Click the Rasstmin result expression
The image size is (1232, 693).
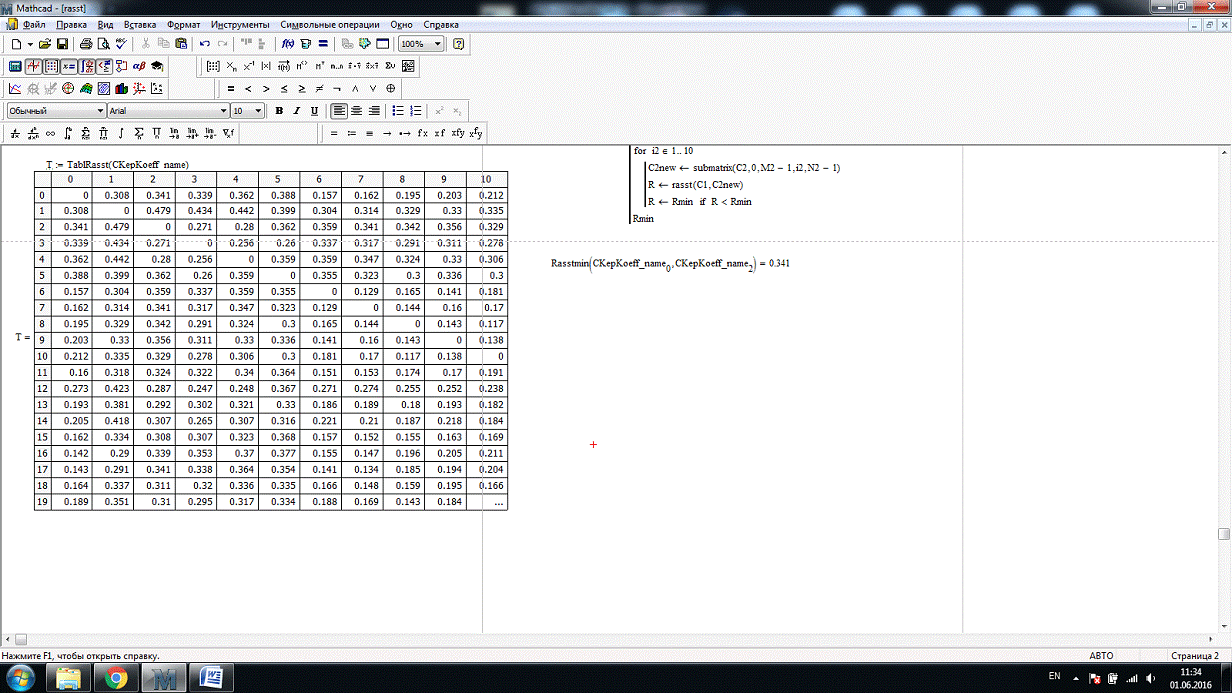pos(670,263)
